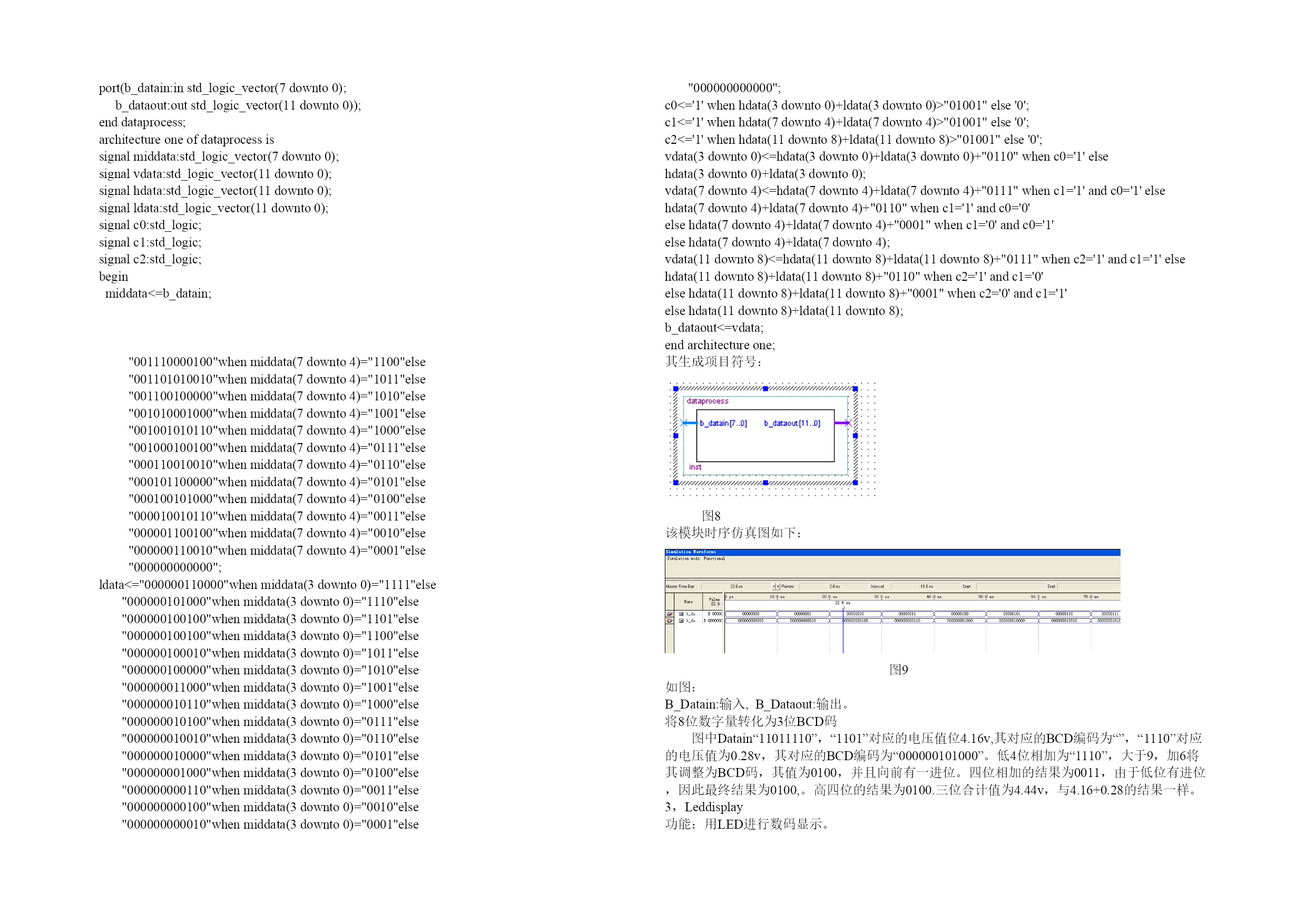The height and width of the screenshot is (924, 1307).
Task: Expand the second b_da... signal bus
Action: click(681, 621)
